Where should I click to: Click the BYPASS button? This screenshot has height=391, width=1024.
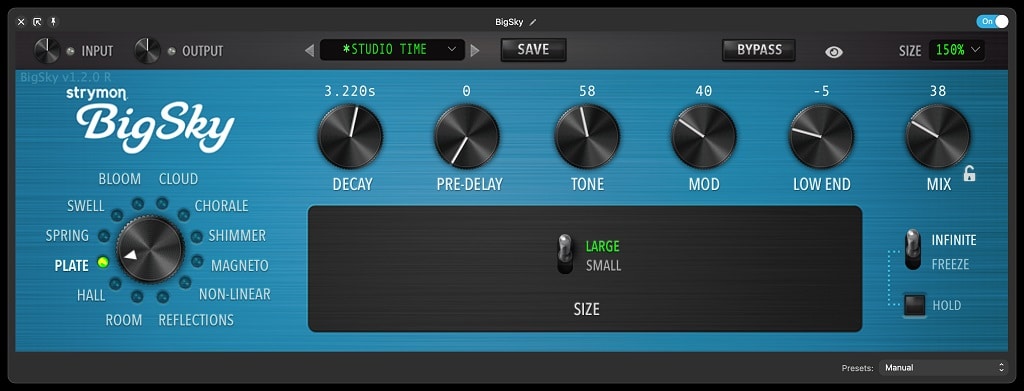point(759,50)
